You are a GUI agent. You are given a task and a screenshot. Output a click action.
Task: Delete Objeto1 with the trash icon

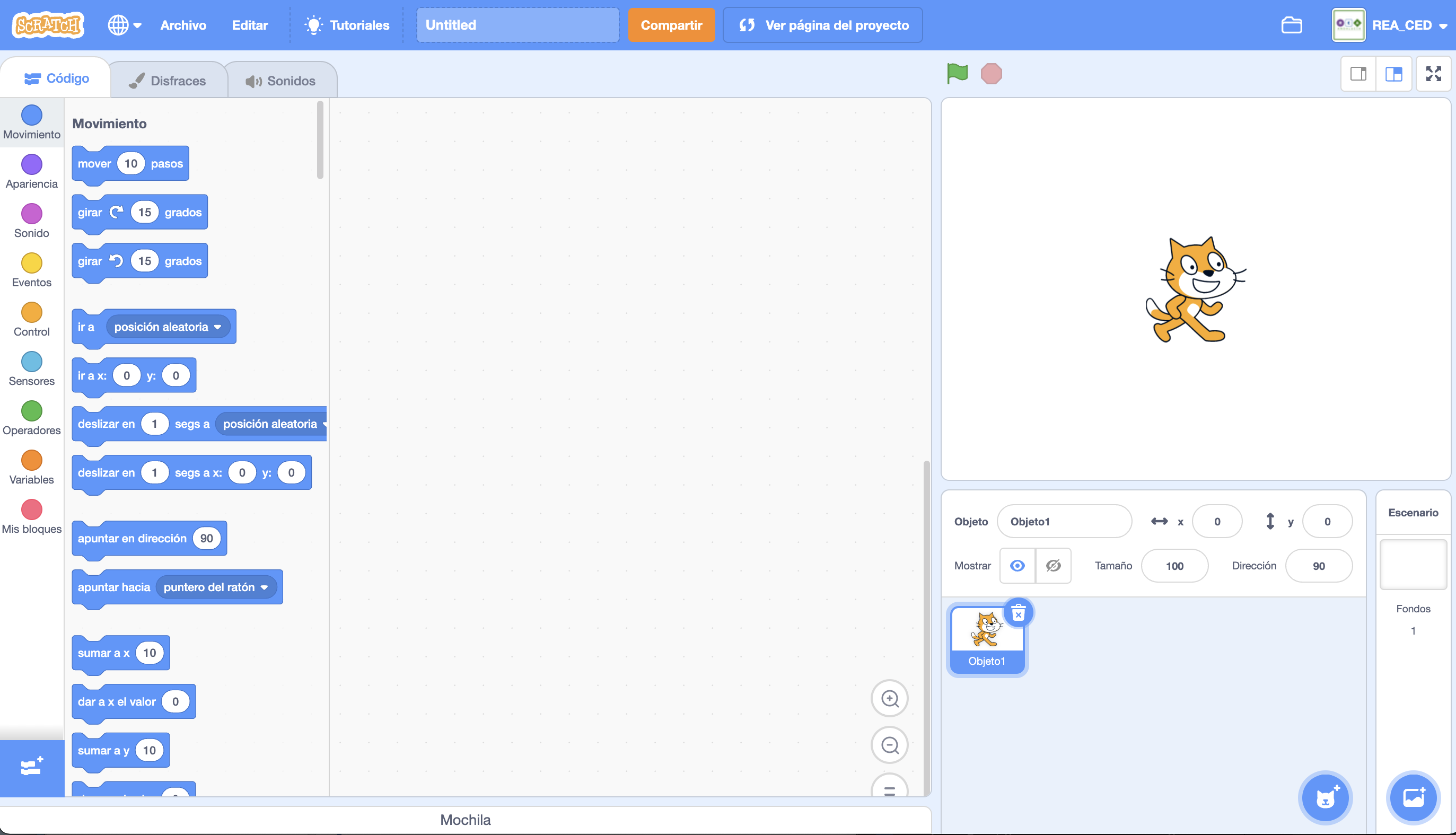tap(1019, 613)
